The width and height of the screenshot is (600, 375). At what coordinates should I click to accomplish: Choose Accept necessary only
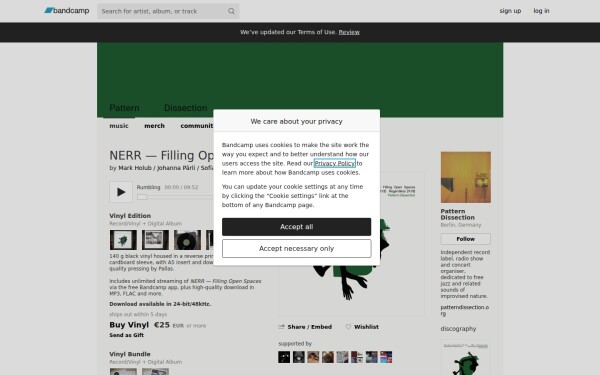point(296,249)
